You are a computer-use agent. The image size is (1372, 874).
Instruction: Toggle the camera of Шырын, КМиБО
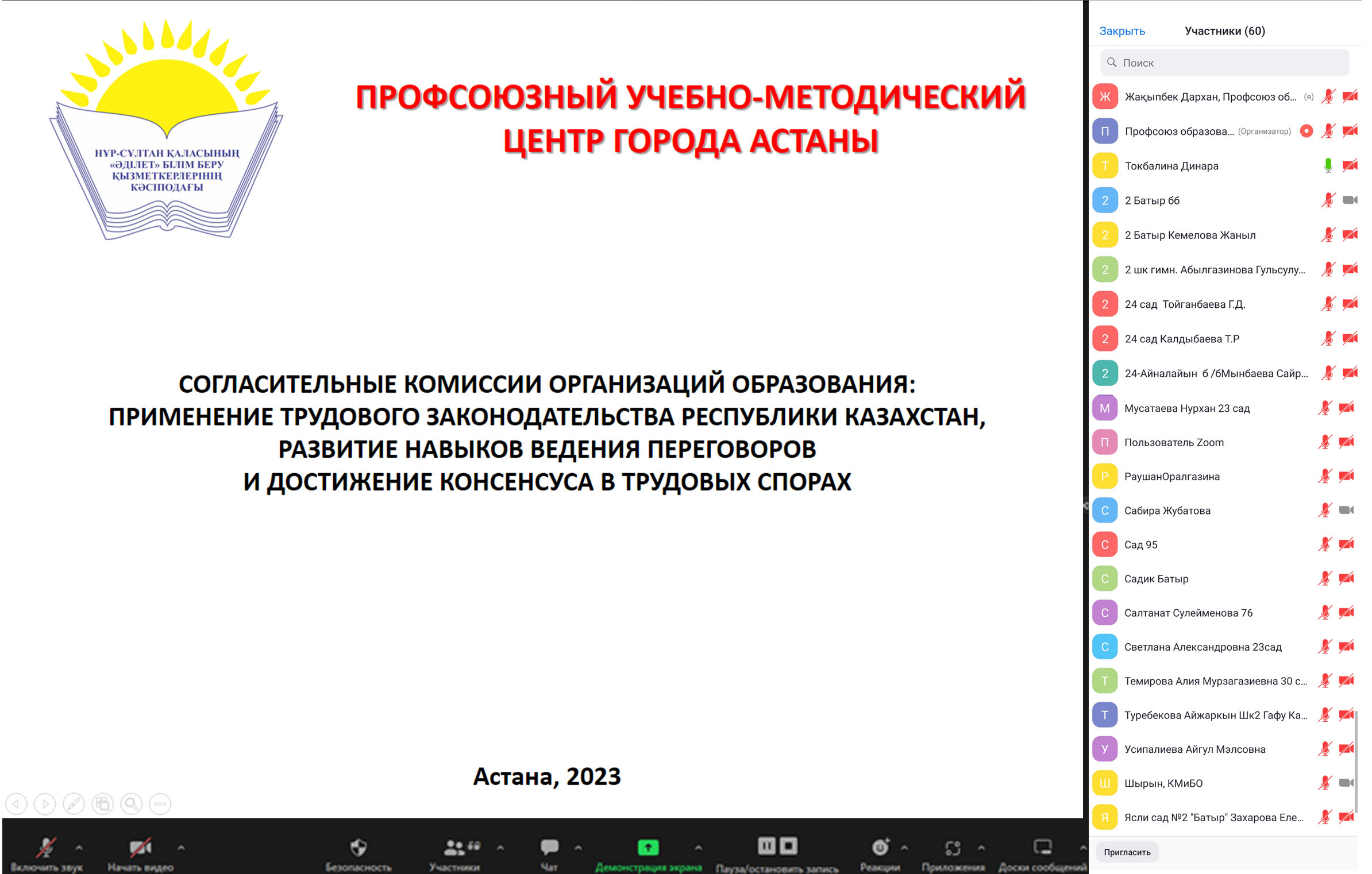1347,782
